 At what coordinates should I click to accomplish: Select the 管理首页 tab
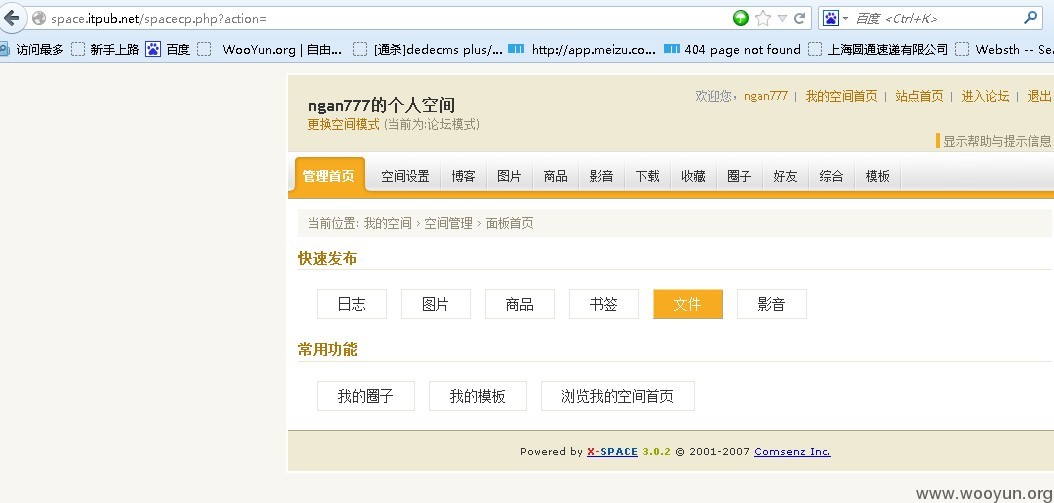coord(329,176)
